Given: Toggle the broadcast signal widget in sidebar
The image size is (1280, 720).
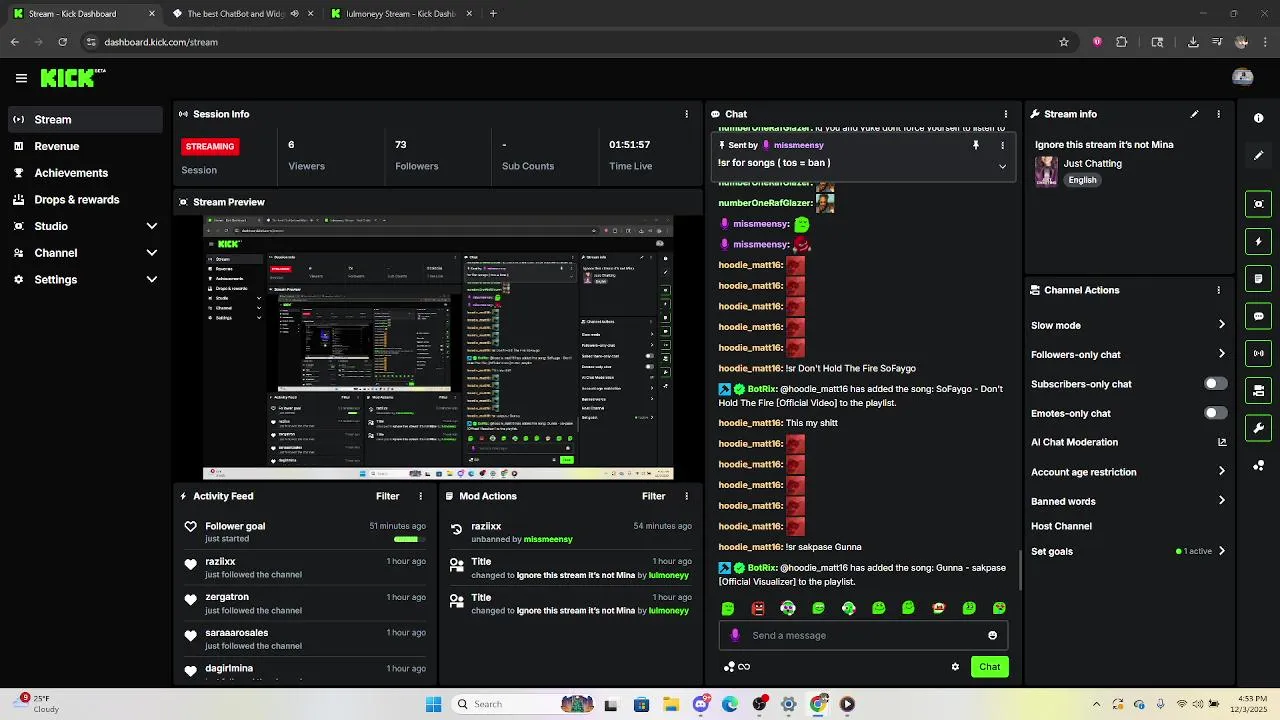Looking at the screenshot, I should (1259, 353).
